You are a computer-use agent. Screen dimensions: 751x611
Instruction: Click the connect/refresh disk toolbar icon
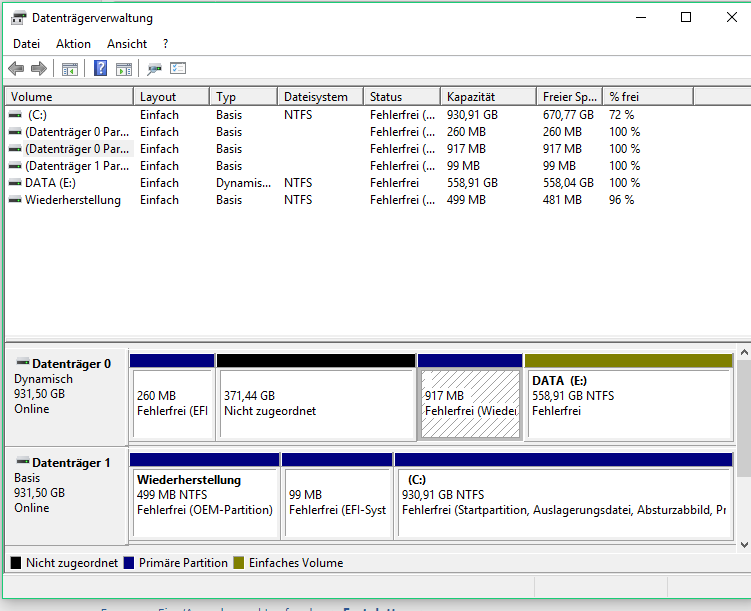coord(154,69)
